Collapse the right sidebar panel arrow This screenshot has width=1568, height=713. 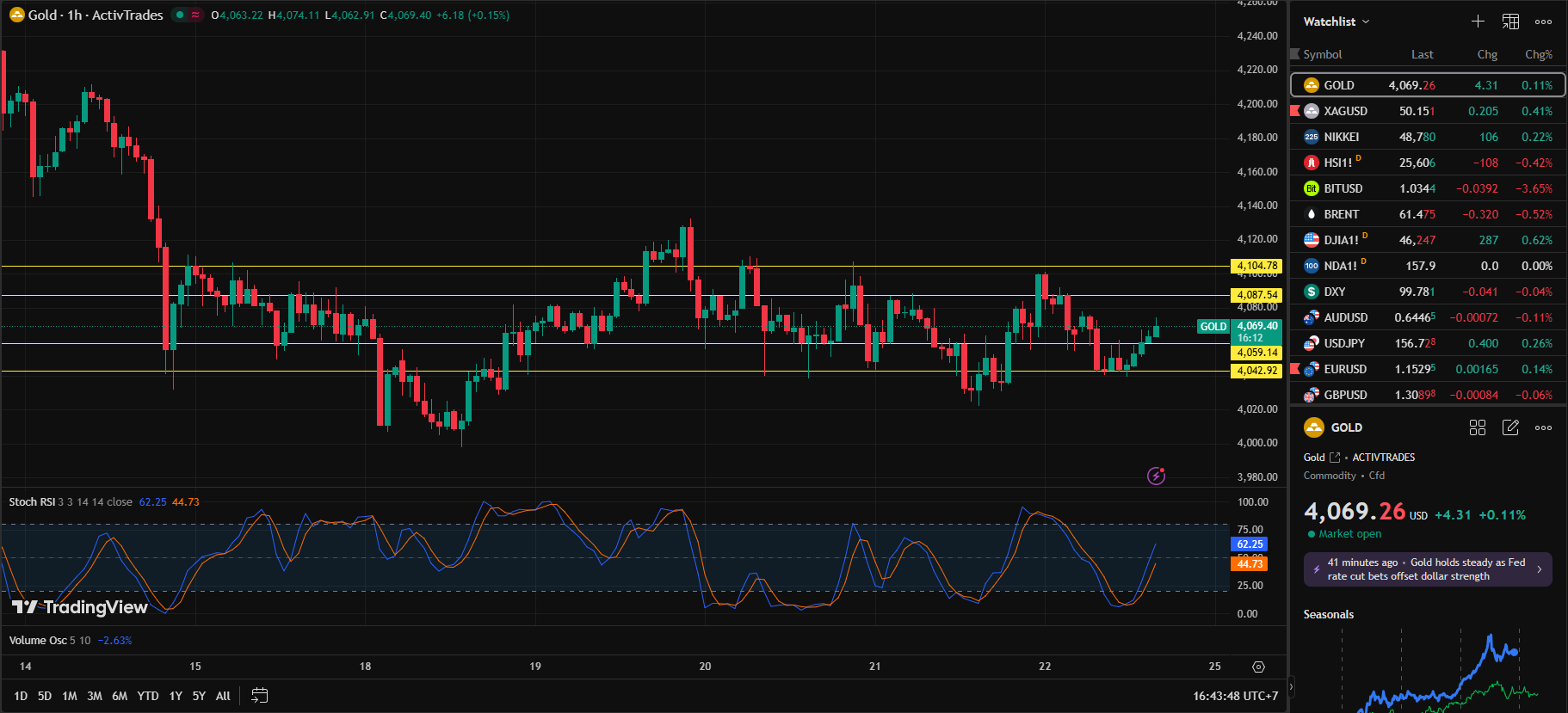[x=1290, y=686]
